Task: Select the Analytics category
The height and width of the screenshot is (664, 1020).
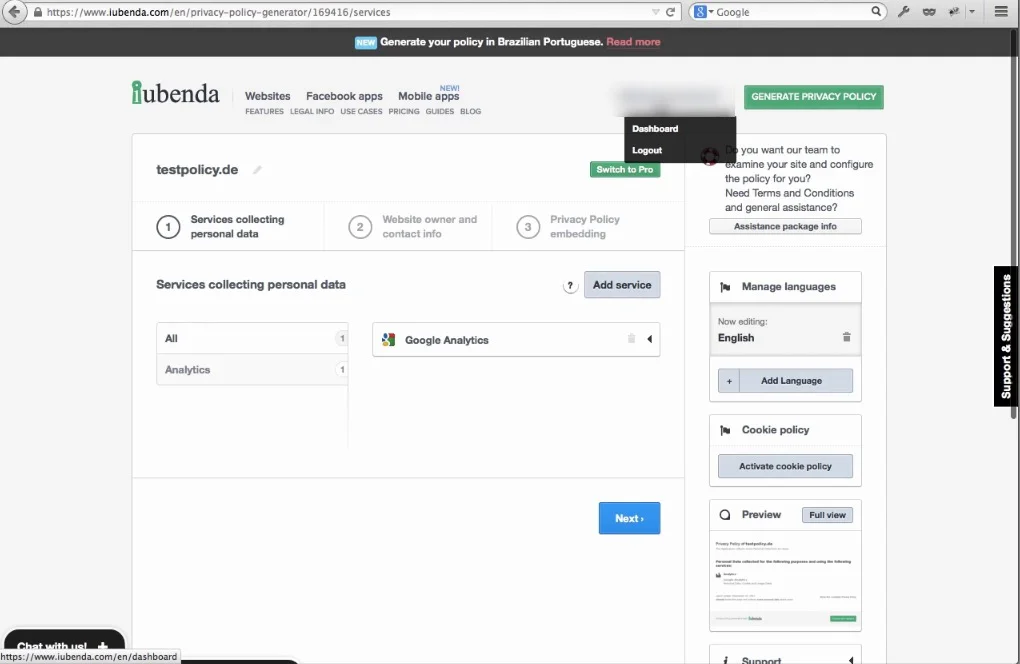Action: point(252,369)
